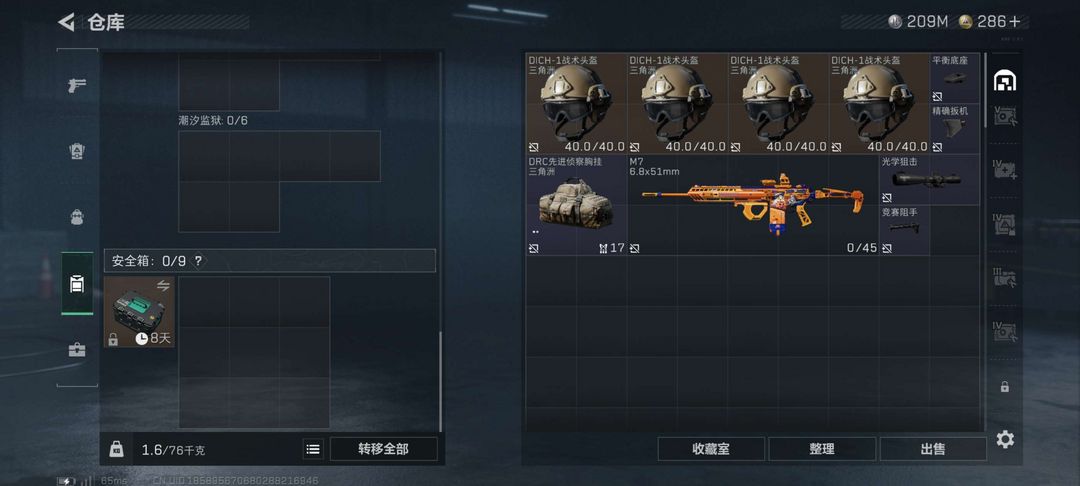Click the locked storage slot padlock icon
Image resolution: width=1080 pixels, height=486 pixels.
(x=1004, y=387)
